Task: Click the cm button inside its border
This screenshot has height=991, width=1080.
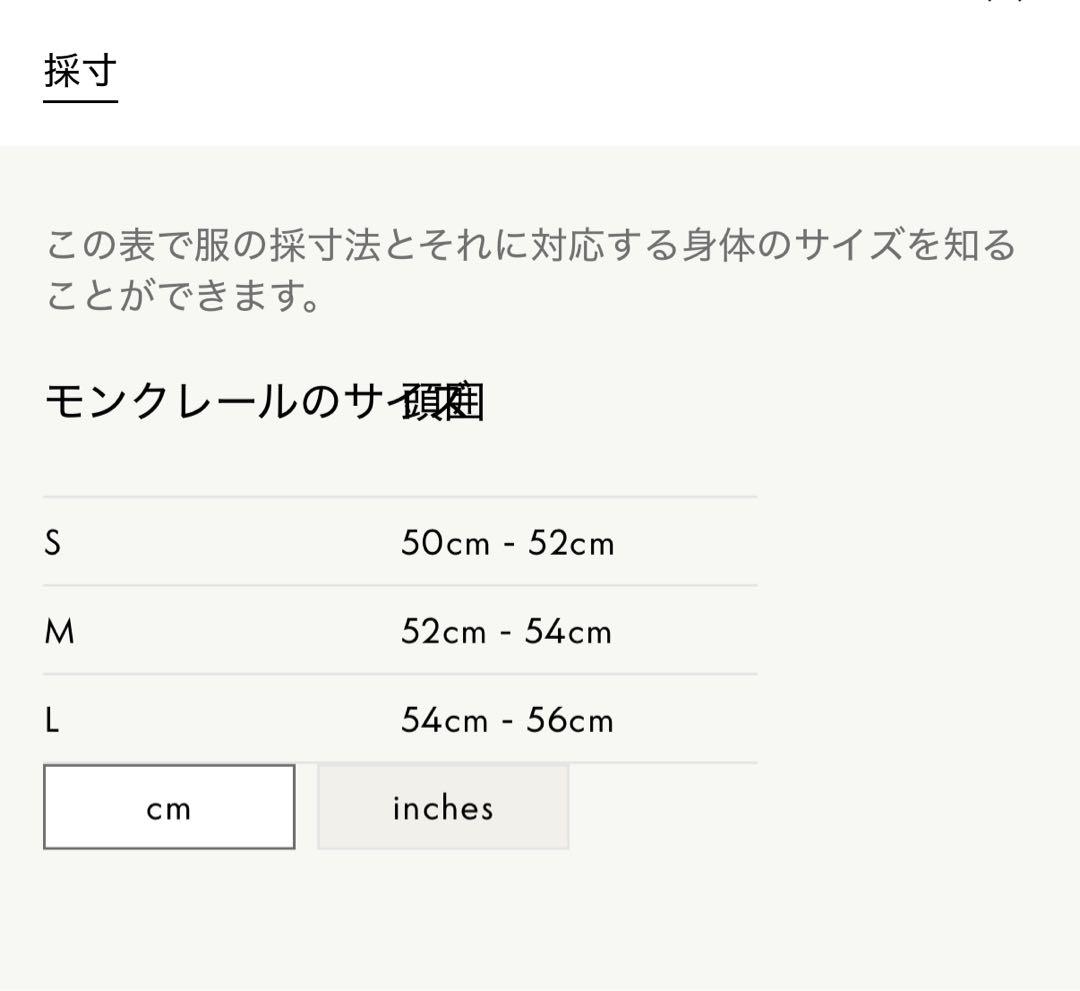Action: [x=167, y=807]
